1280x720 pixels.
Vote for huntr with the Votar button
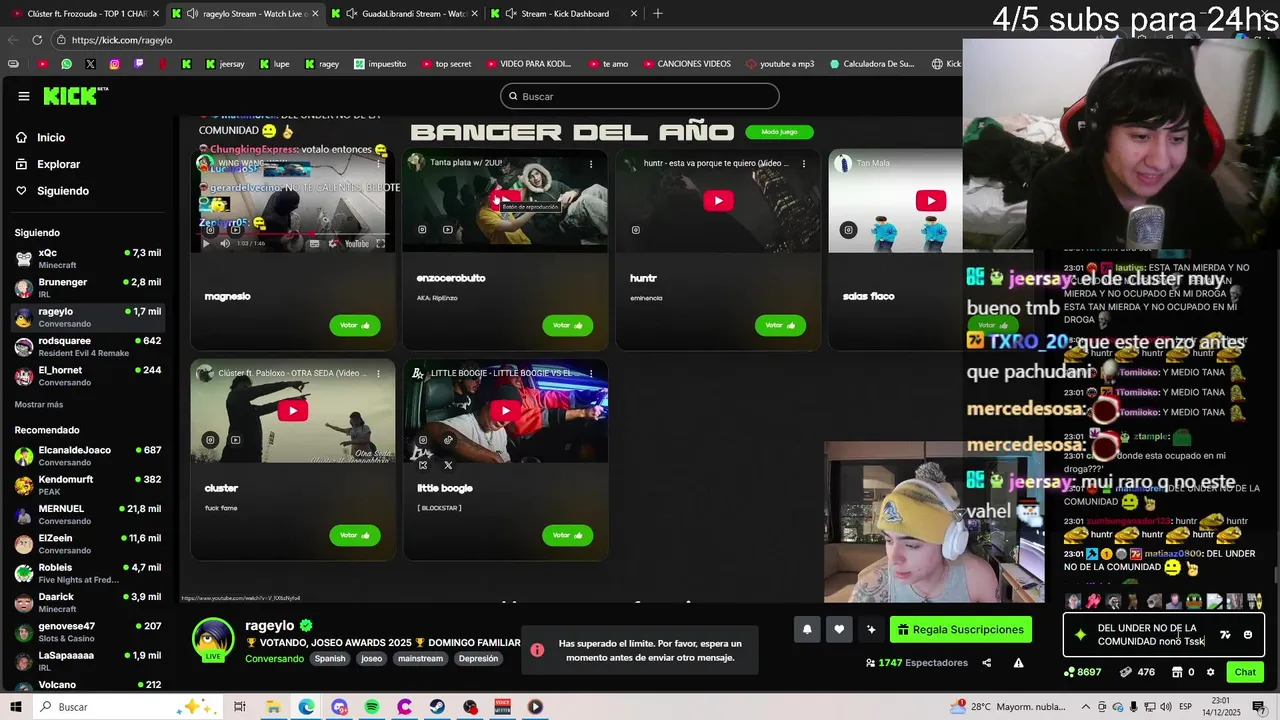click(x=780, y=325)
